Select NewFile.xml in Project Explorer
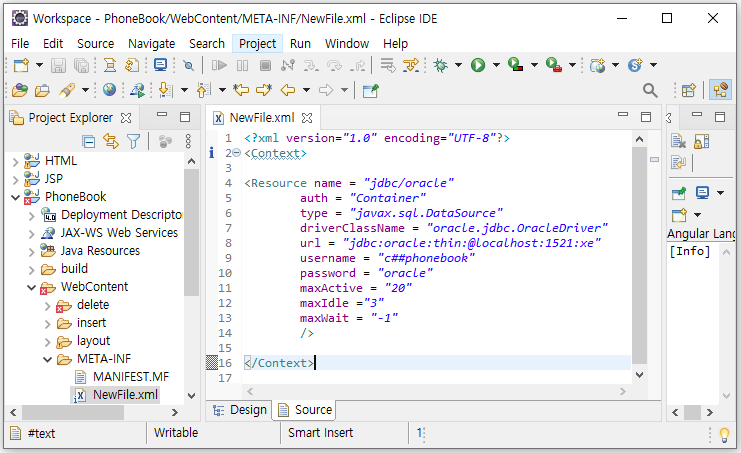 115,395
